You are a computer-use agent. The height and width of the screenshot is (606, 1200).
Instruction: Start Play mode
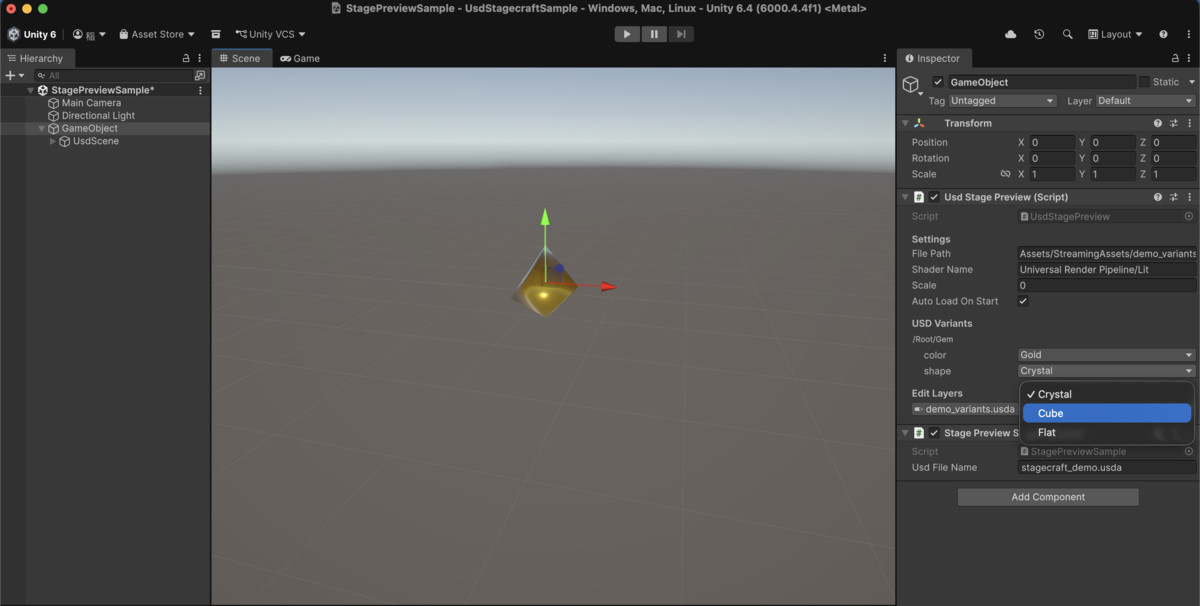[627, 34]
